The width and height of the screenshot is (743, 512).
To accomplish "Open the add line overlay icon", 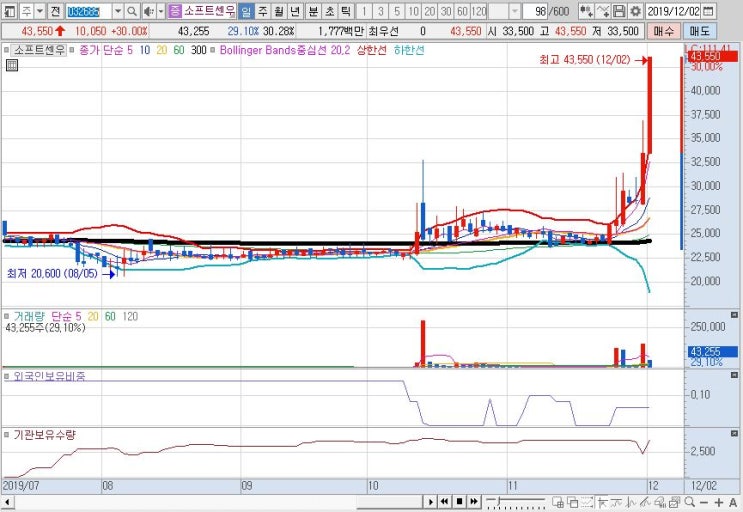I will [x=603, y=11].
